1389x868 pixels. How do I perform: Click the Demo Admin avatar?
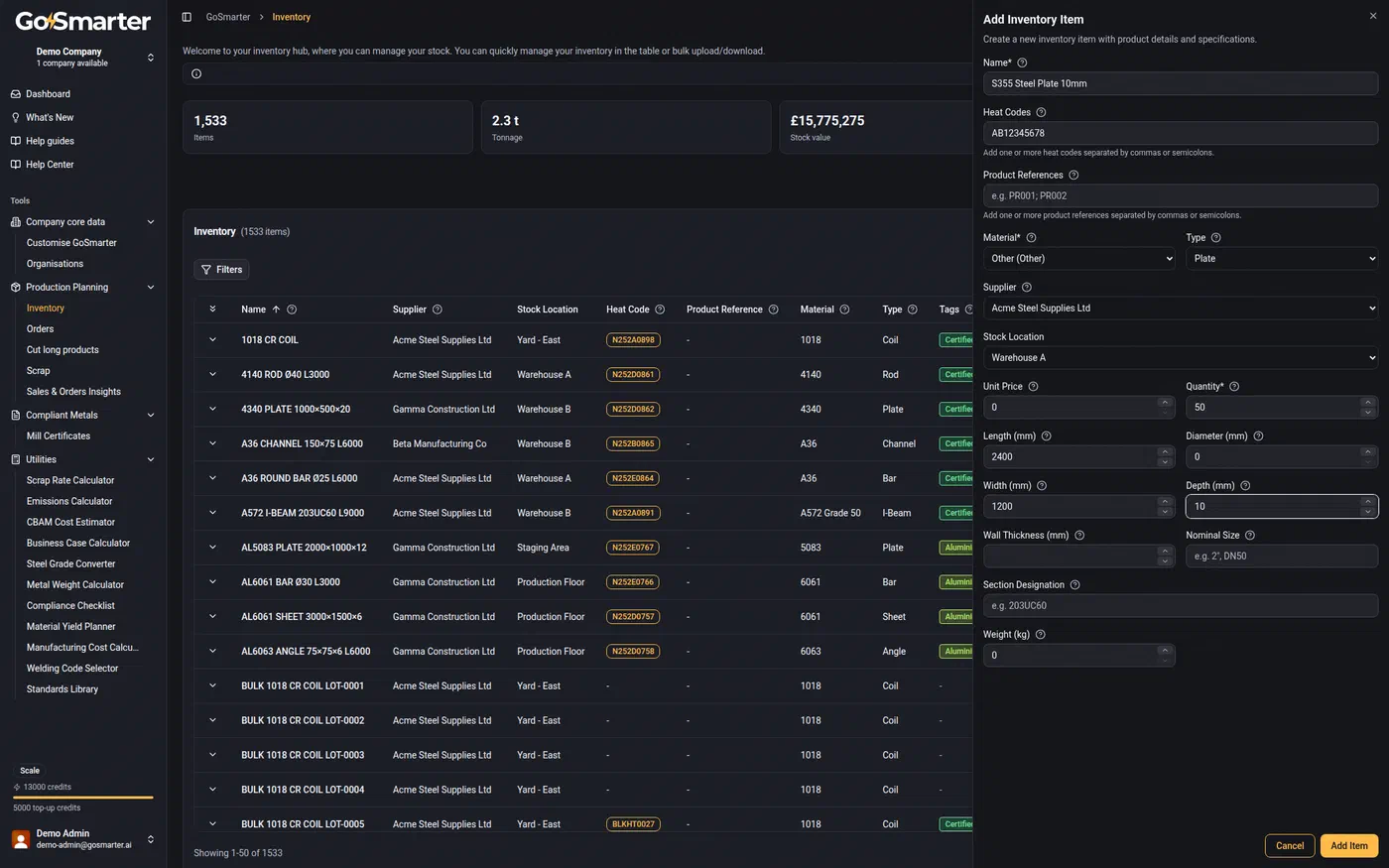[21, 839]
